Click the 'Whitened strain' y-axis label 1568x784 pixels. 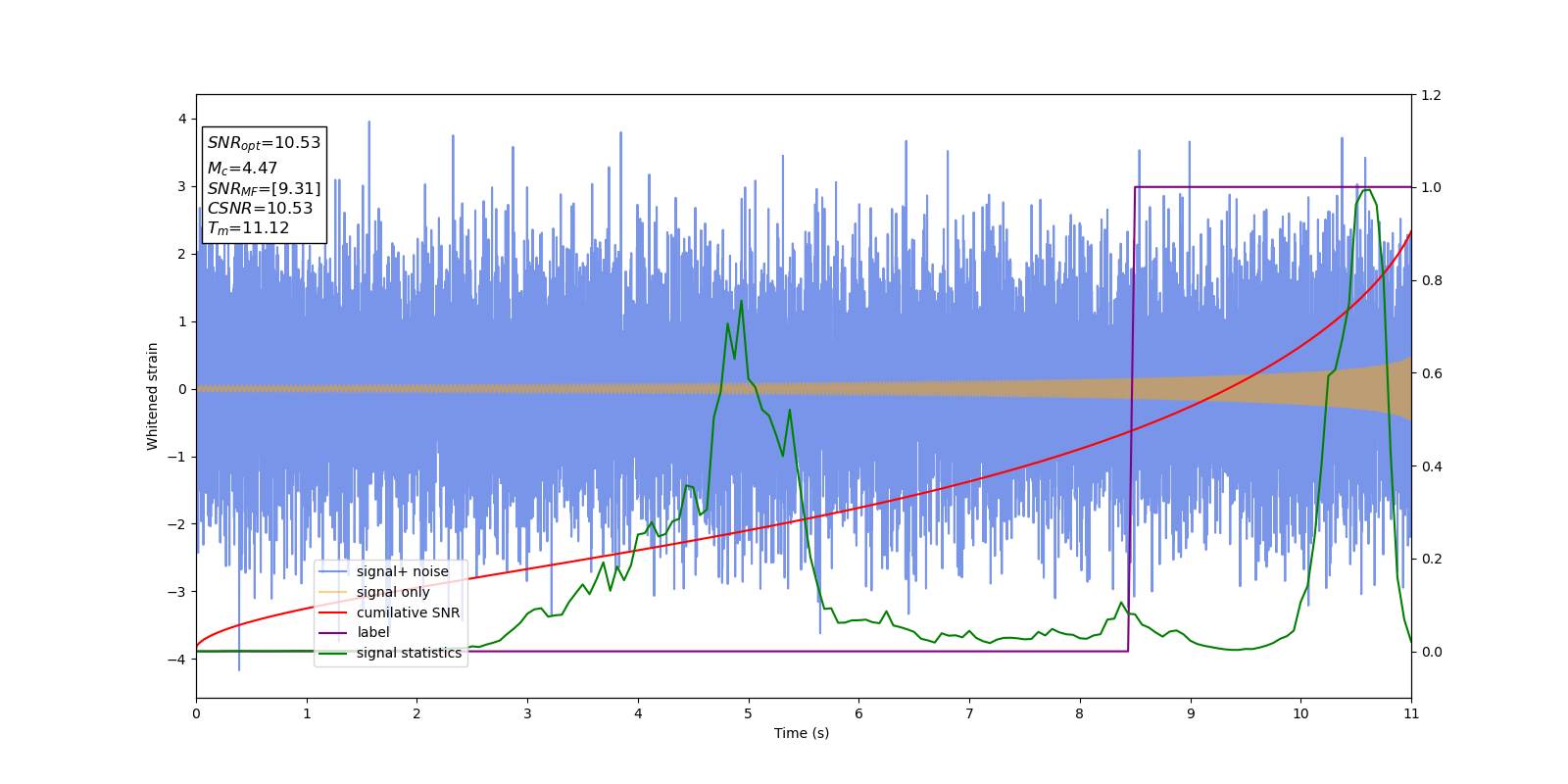pos(153,396)
